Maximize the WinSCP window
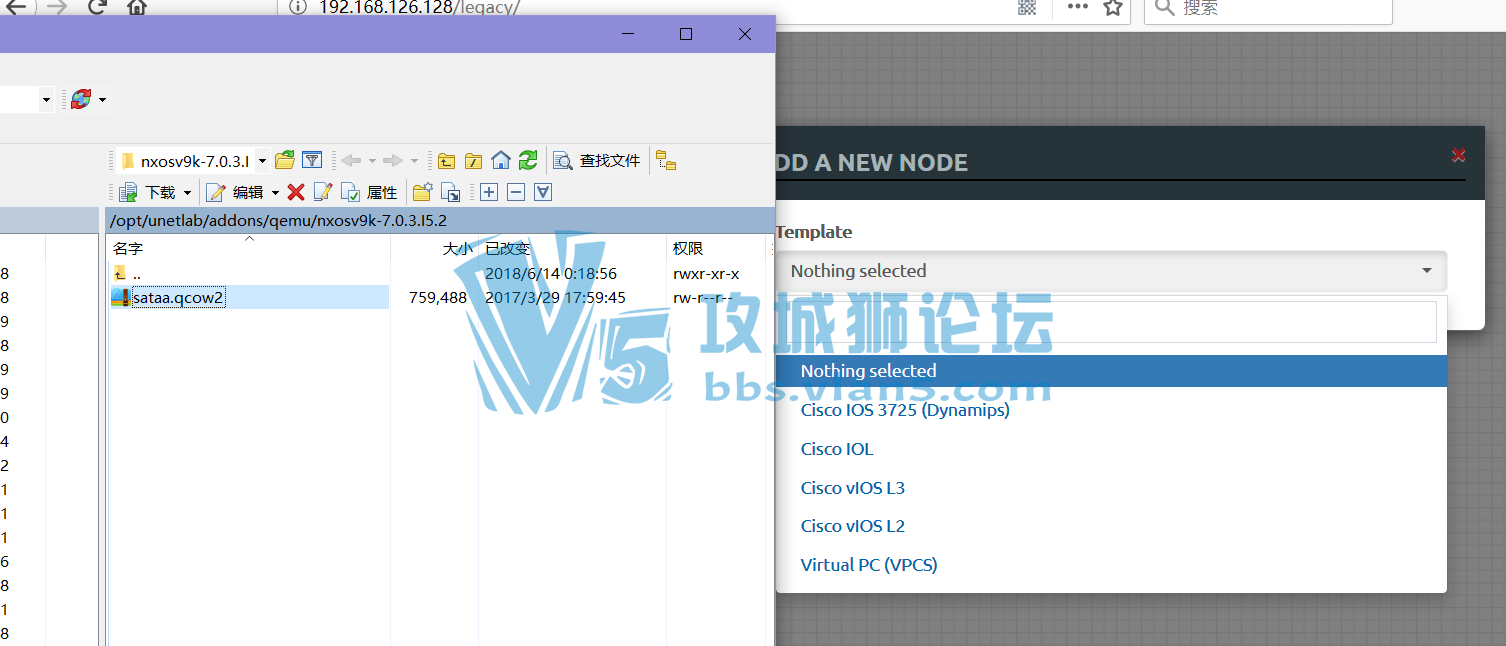The image size is (1506, 646). click(x=686, y=34)
